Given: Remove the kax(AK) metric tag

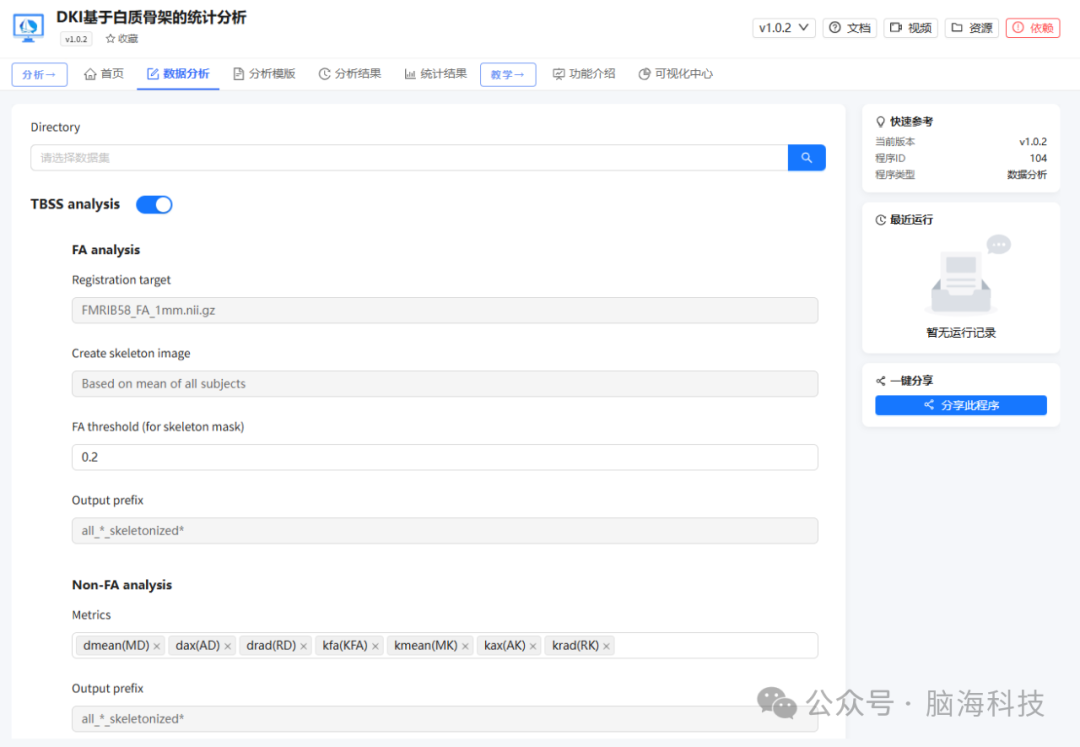Looking at the screenshot, I should point(533,646).
